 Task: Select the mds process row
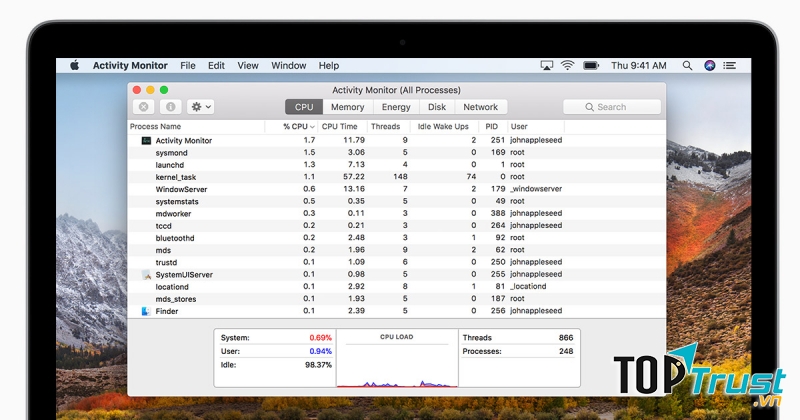pyautogui.click(x=396, y=250)
